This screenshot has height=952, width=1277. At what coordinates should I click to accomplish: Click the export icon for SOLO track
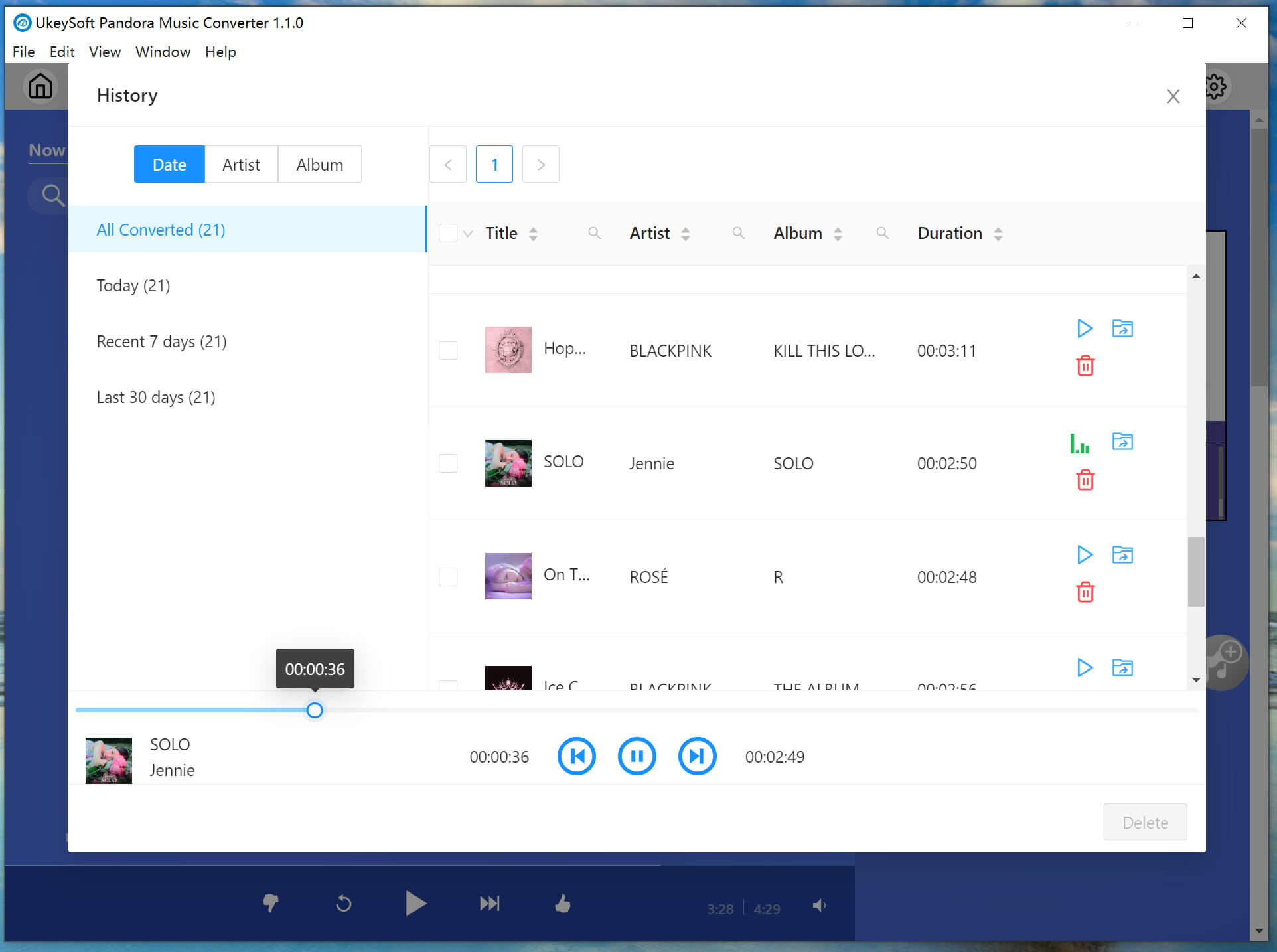pos(1122,441)
